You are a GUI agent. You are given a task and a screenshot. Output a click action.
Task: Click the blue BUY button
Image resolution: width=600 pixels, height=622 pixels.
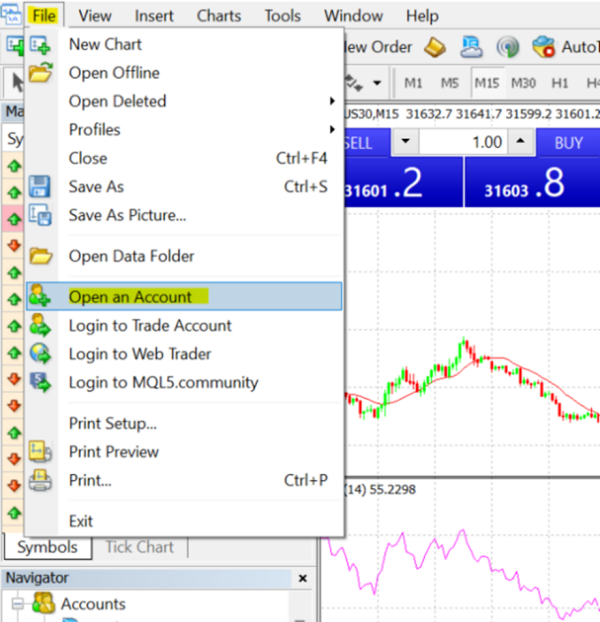568,143
